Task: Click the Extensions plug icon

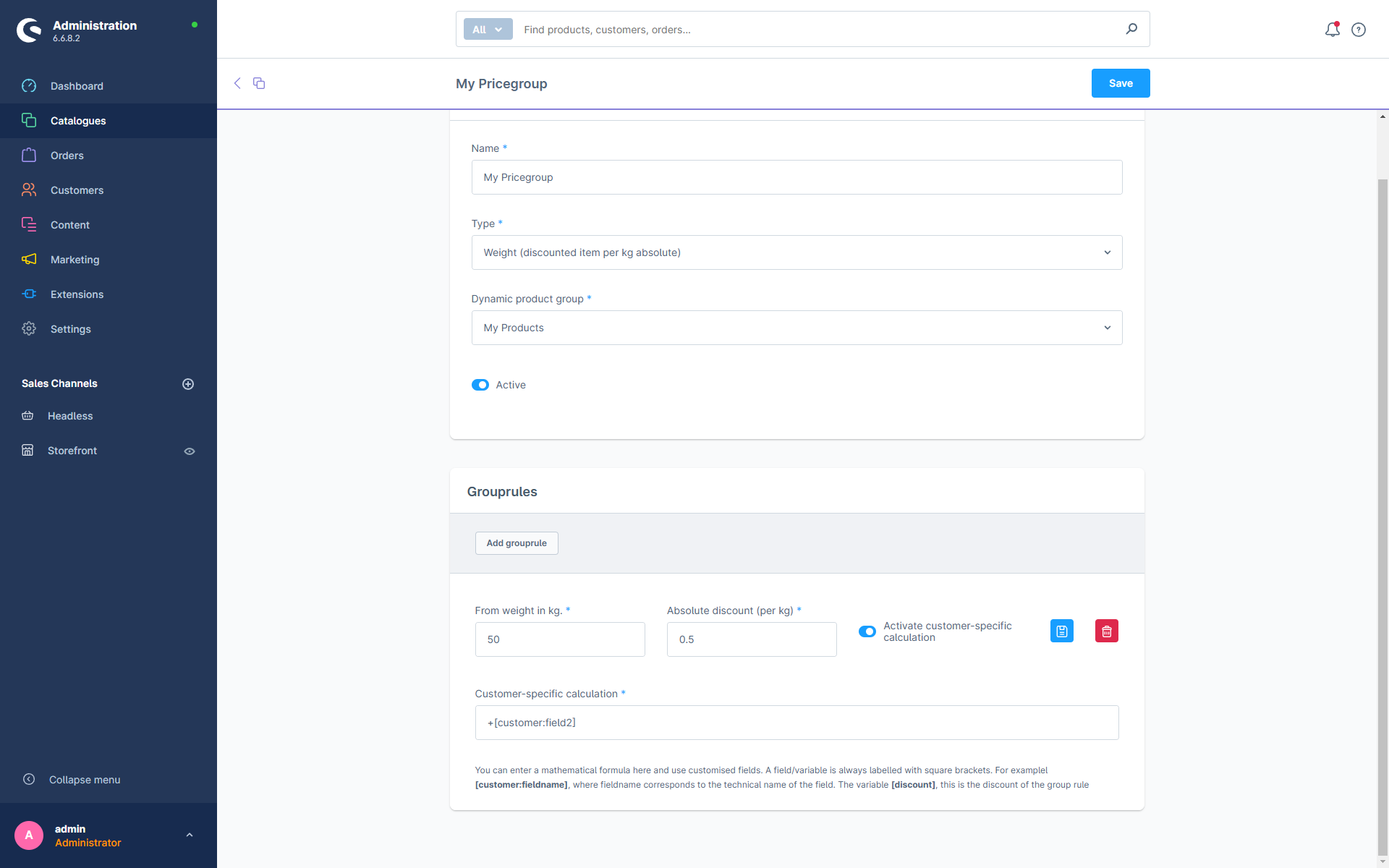Action: (x=29, y=294)
